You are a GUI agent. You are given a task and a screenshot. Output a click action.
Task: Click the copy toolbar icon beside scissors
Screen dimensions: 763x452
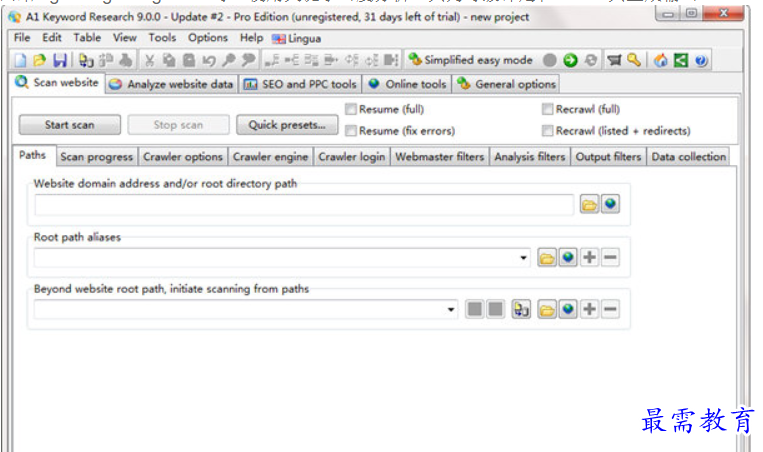(169, 60)
